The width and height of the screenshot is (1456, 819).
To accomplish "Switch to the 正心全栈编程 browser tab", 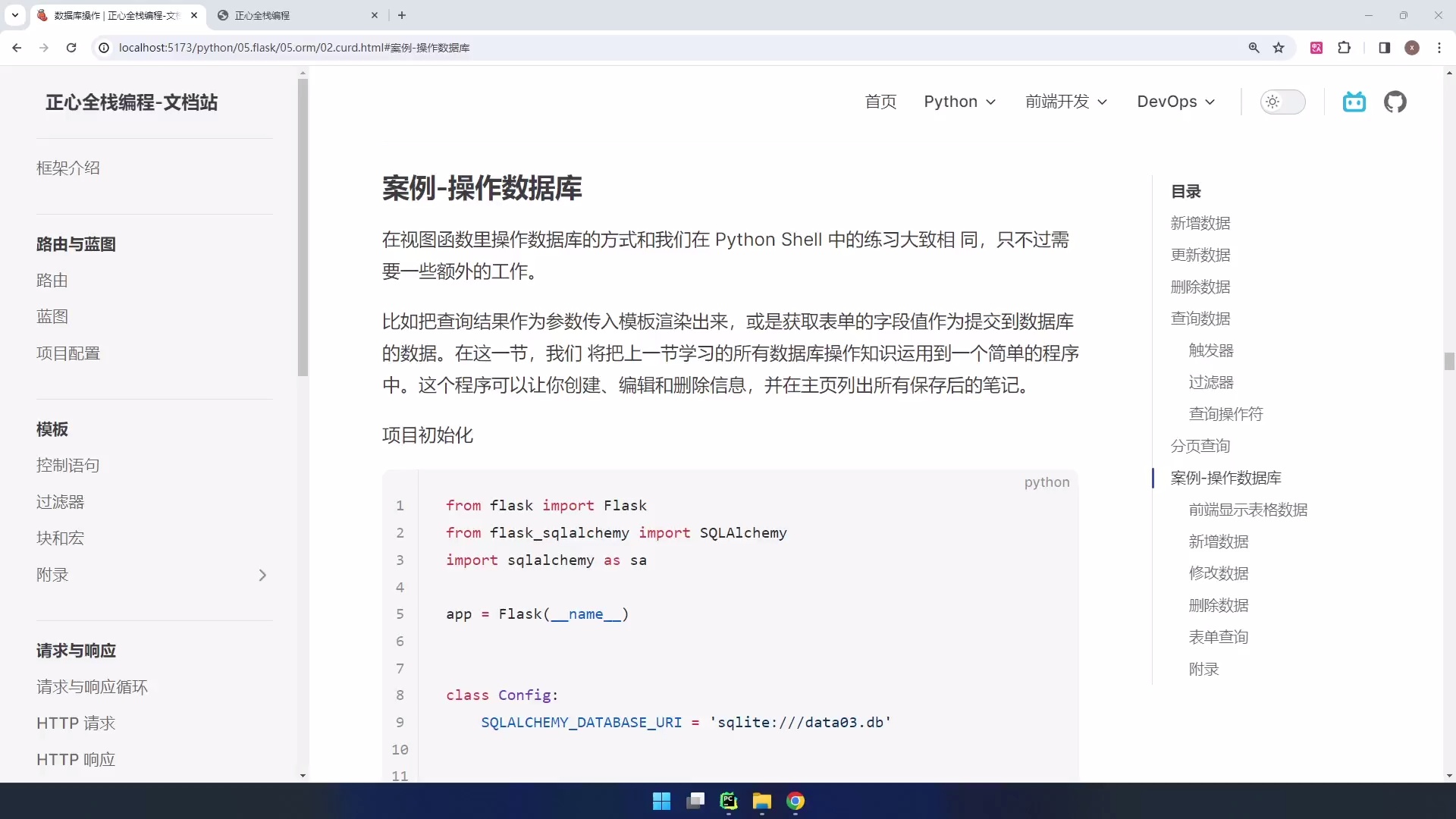I will (262, 15).
